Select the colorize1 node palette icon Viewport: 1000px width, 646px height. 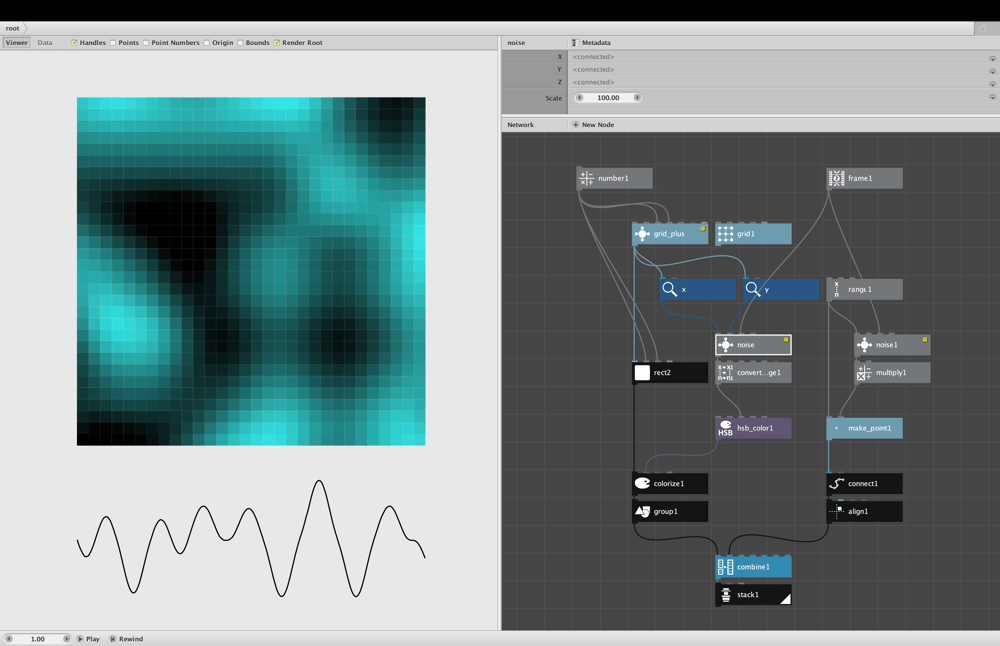coord(642,483)
